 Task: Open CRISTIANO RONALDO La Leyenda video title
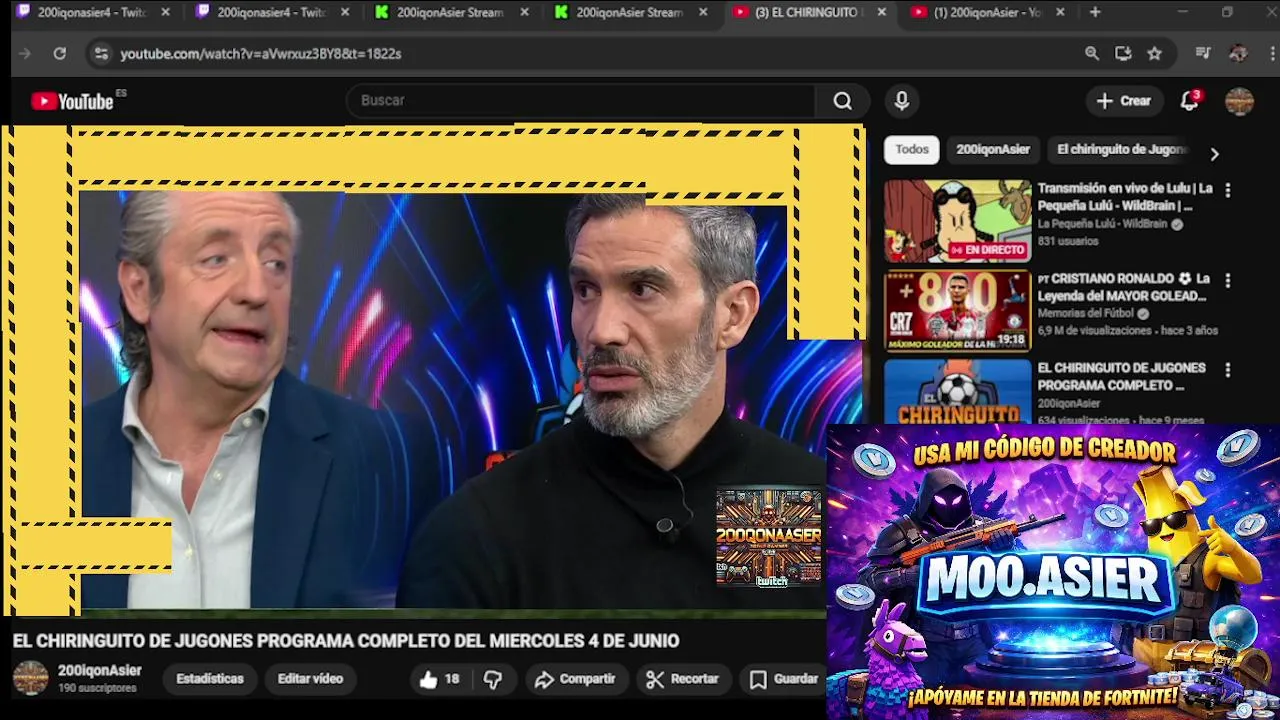click(x=1123, y=287)
